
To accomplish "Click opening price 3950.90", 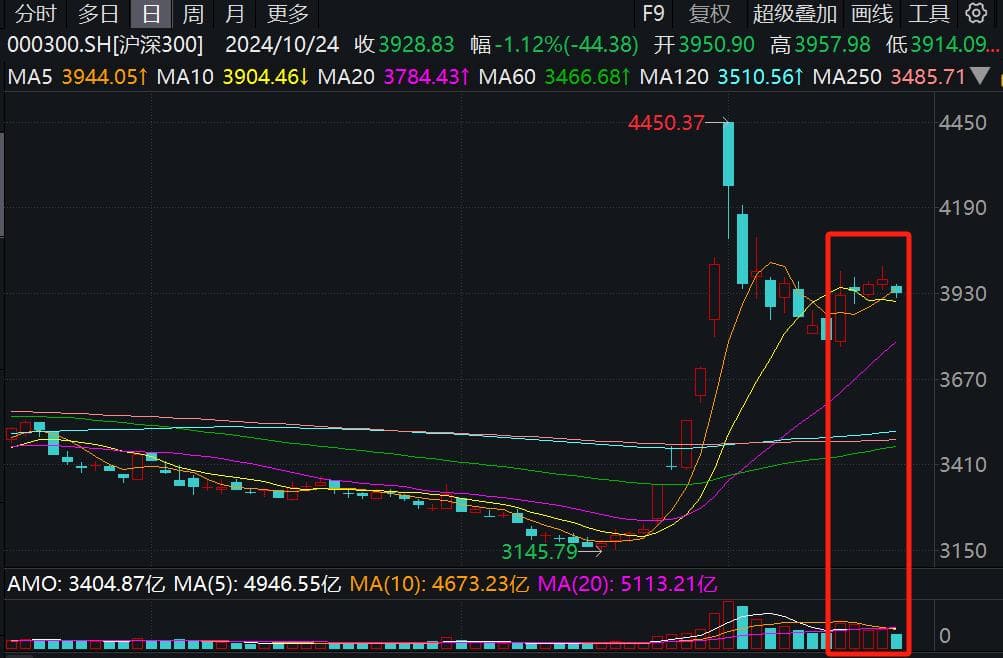I will (x=716, y=45).
